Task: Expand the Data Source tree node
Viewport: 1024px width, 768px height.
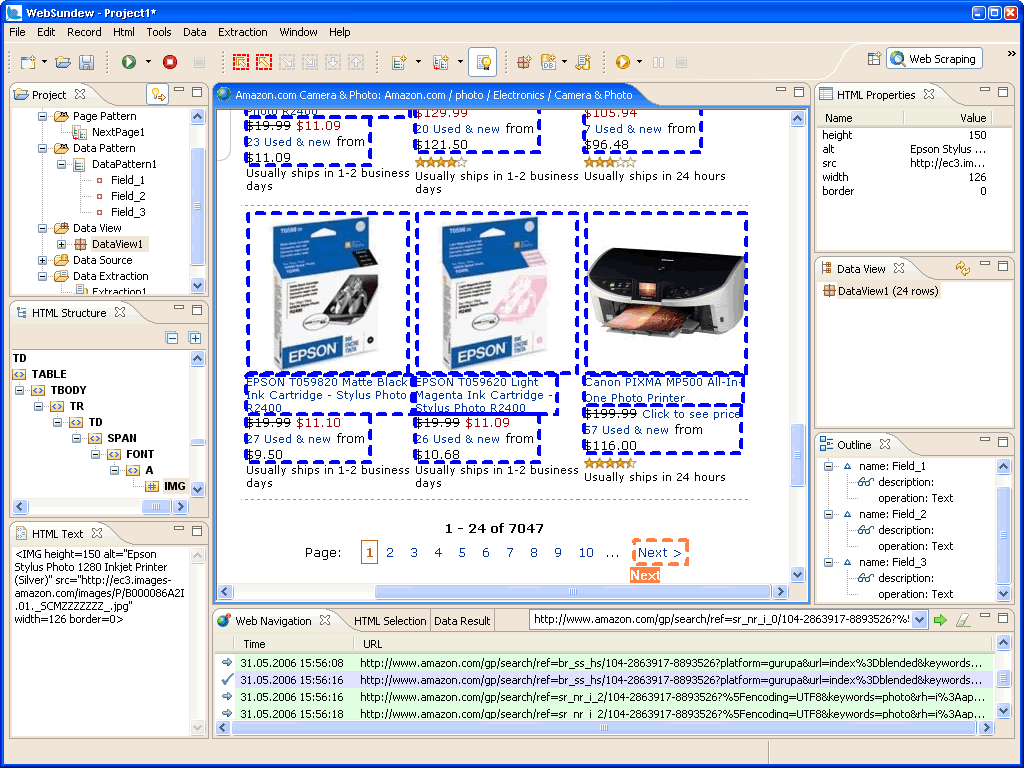Action: pos(42,260)
